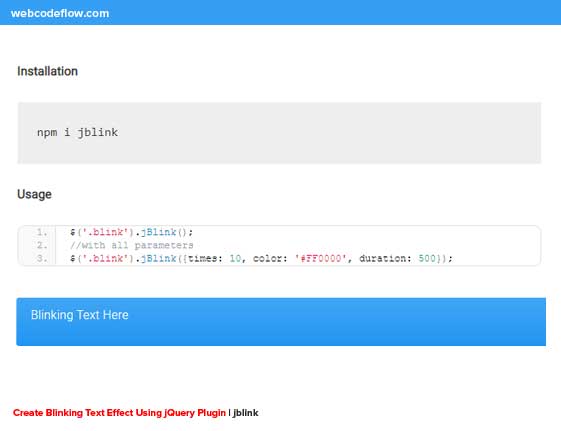This screenshot has height=431, width=561.
Task: Select the Usage heading
Action: tap(34, 194)
